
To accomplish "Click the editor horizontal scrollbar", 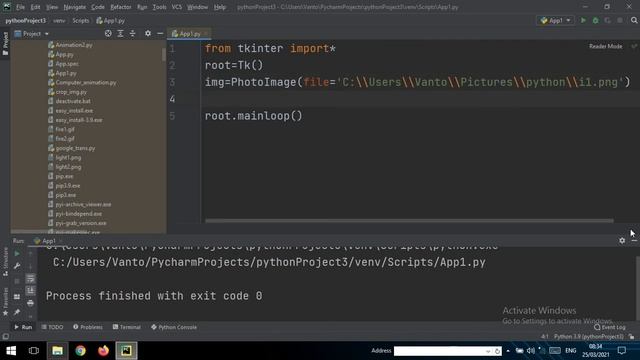I will click(409, 221).
